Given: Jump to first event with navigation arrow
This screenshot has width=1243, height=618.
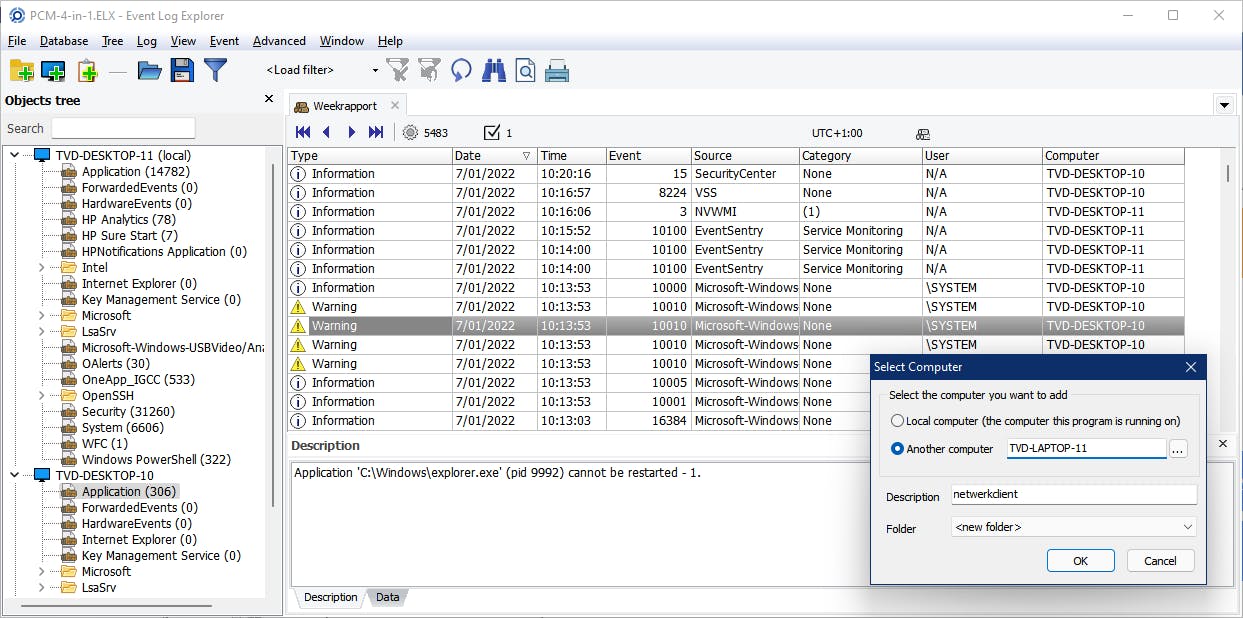Looking at the screenshot, I should click(x=303, y=133).
